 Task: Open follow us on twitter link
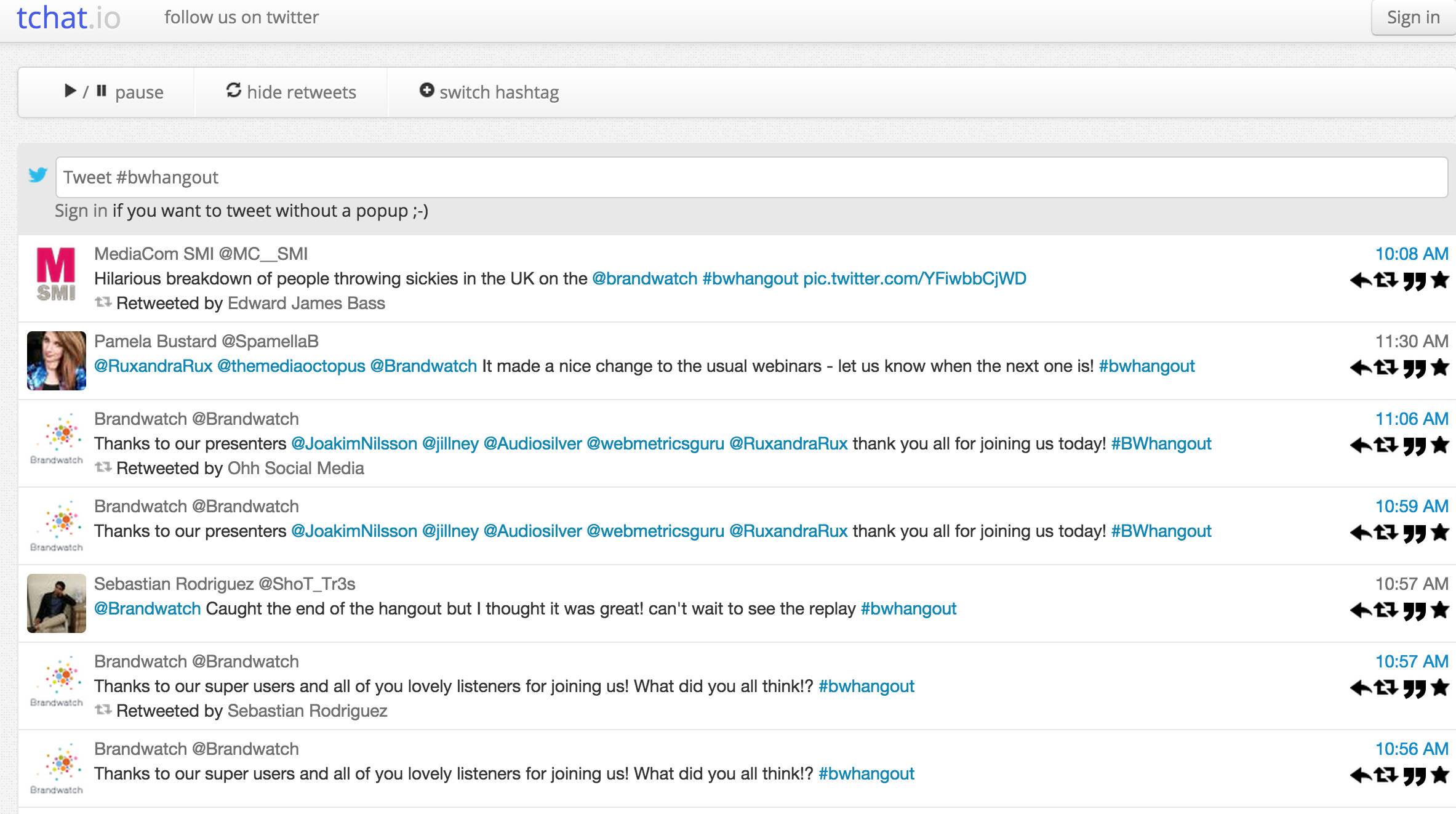coord(241,17)
